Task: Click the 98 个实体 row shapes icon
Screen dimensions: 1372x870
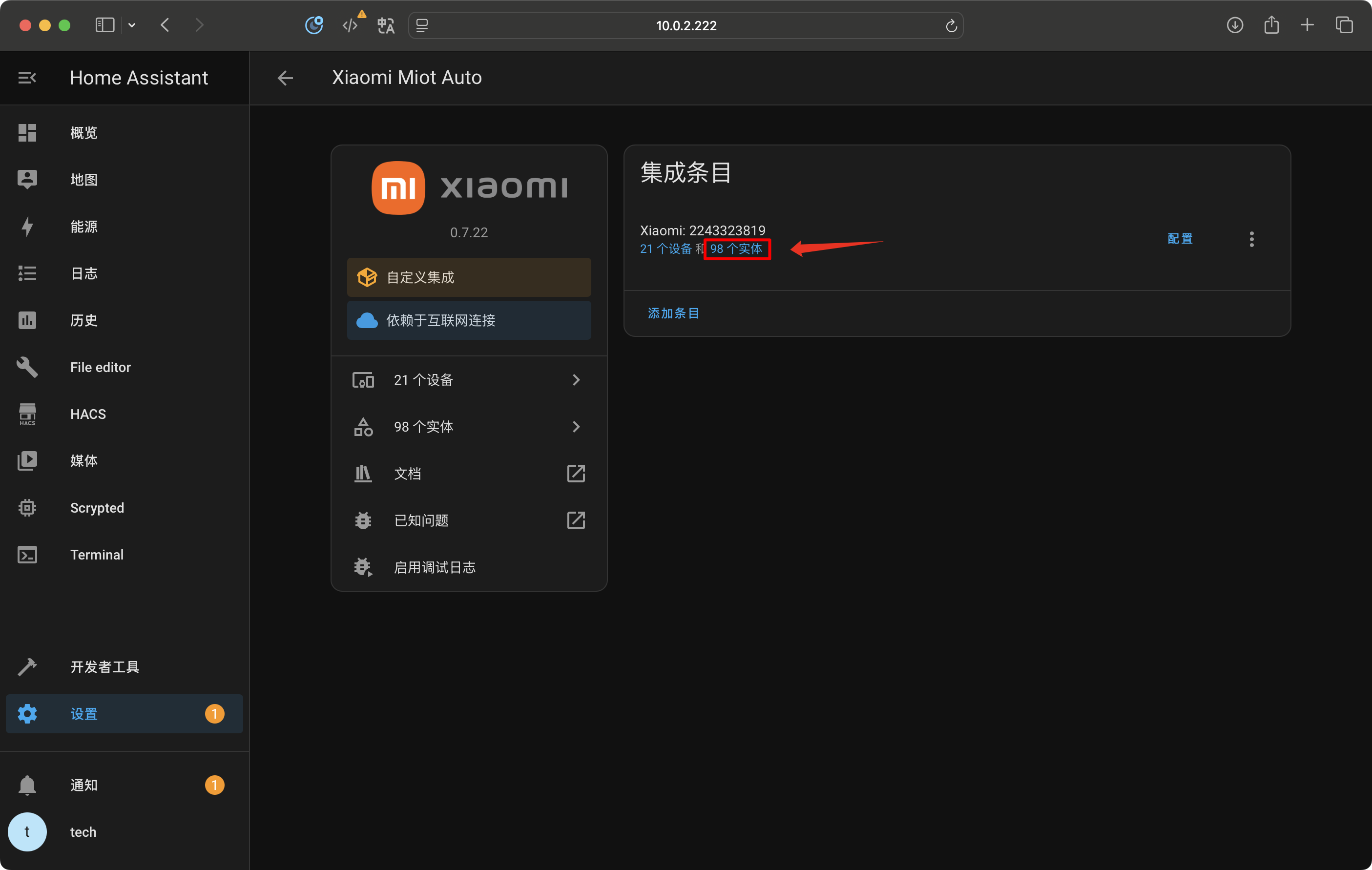Action: coord(363,427)
